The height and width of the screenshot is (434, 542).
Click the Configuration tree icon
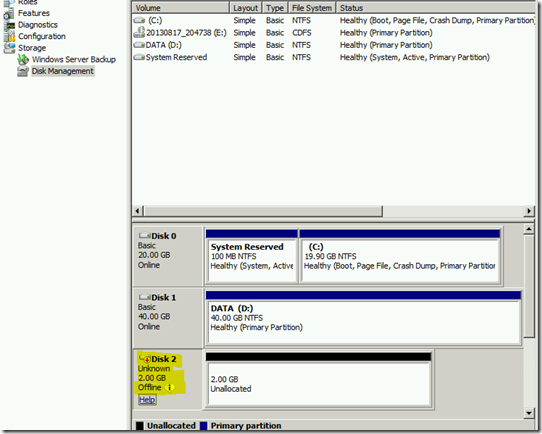9,36
